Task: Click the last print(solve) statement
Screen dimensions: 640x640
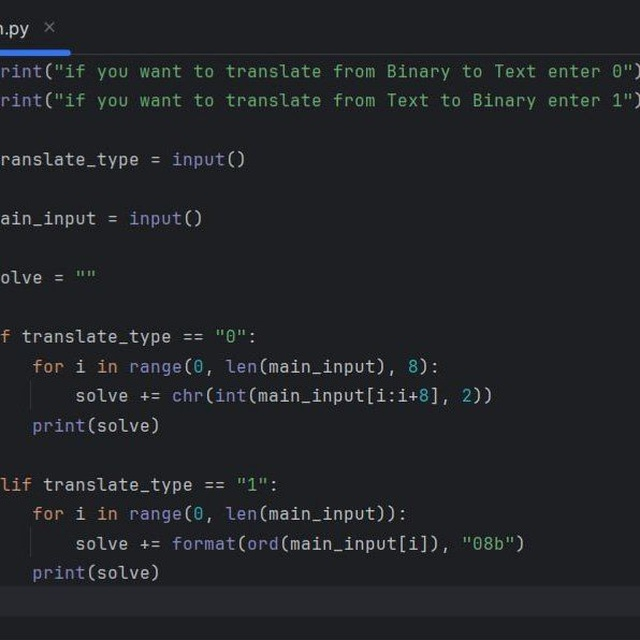Action: pos(95,573)
